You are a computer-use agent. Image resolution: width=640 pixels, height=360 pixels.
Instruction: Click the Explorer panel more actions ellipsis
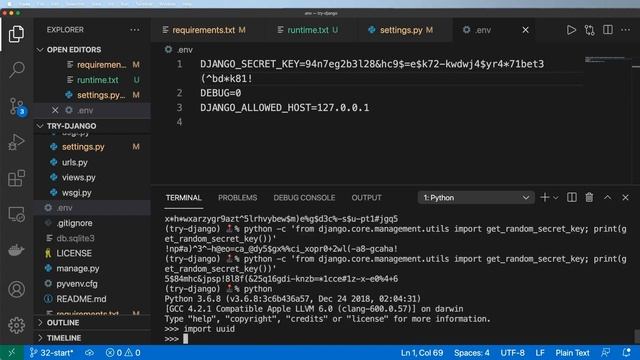[134, 30]
